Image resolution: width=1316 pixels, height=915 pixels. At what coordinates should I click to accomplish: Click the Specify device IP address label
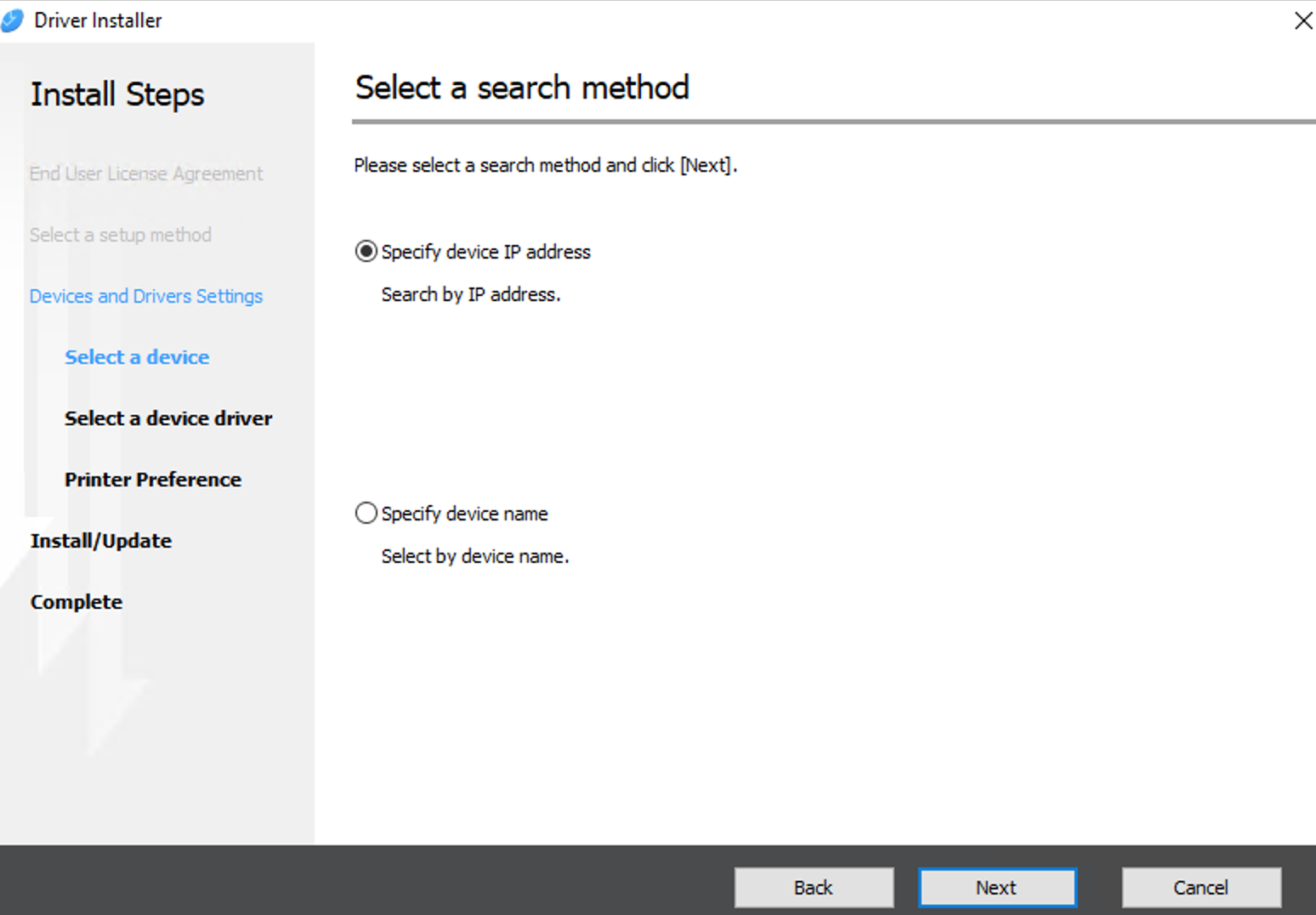coord(485,252)
